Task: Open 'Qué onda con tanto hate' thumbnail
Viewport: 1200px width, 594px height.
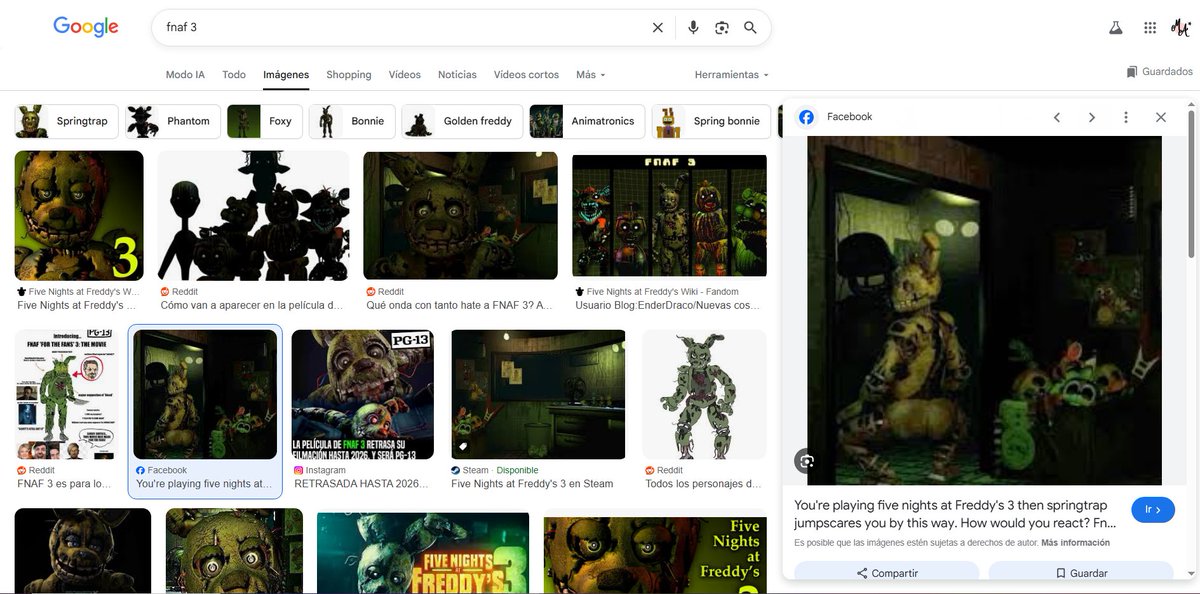Action: click(x=461, y=215)
